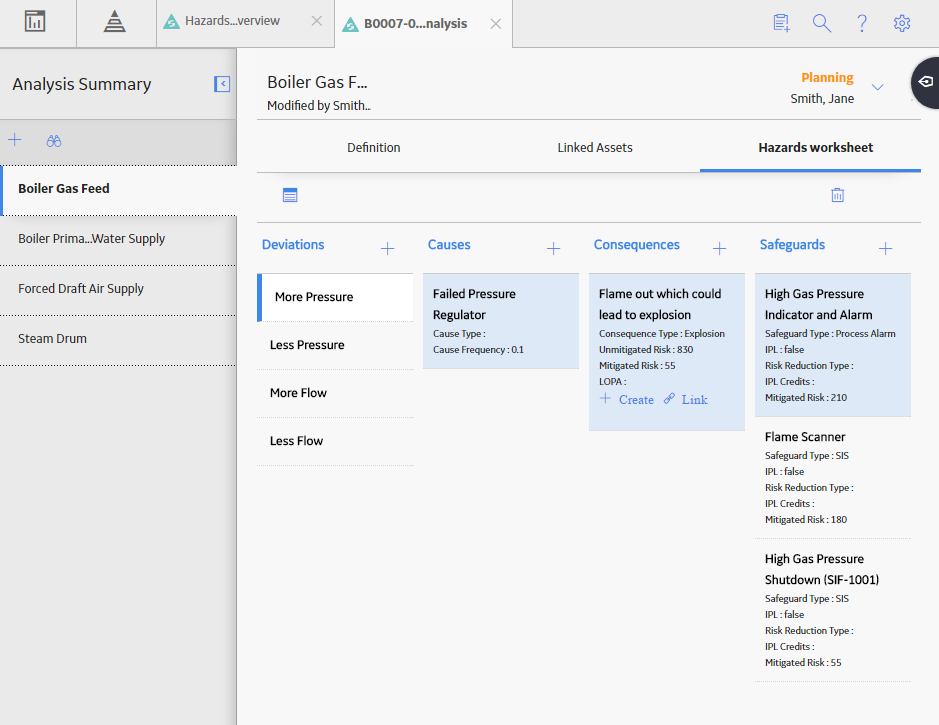Select the More Flow deviation
The image size is (939, 725).
[335, 393]
